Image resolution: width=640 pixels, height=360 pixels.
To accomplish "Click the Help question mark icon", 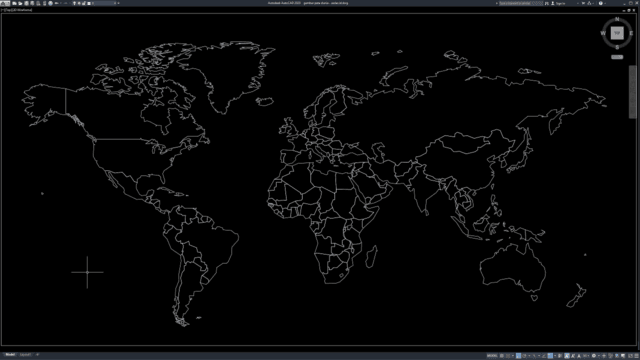I will [601, 3].
